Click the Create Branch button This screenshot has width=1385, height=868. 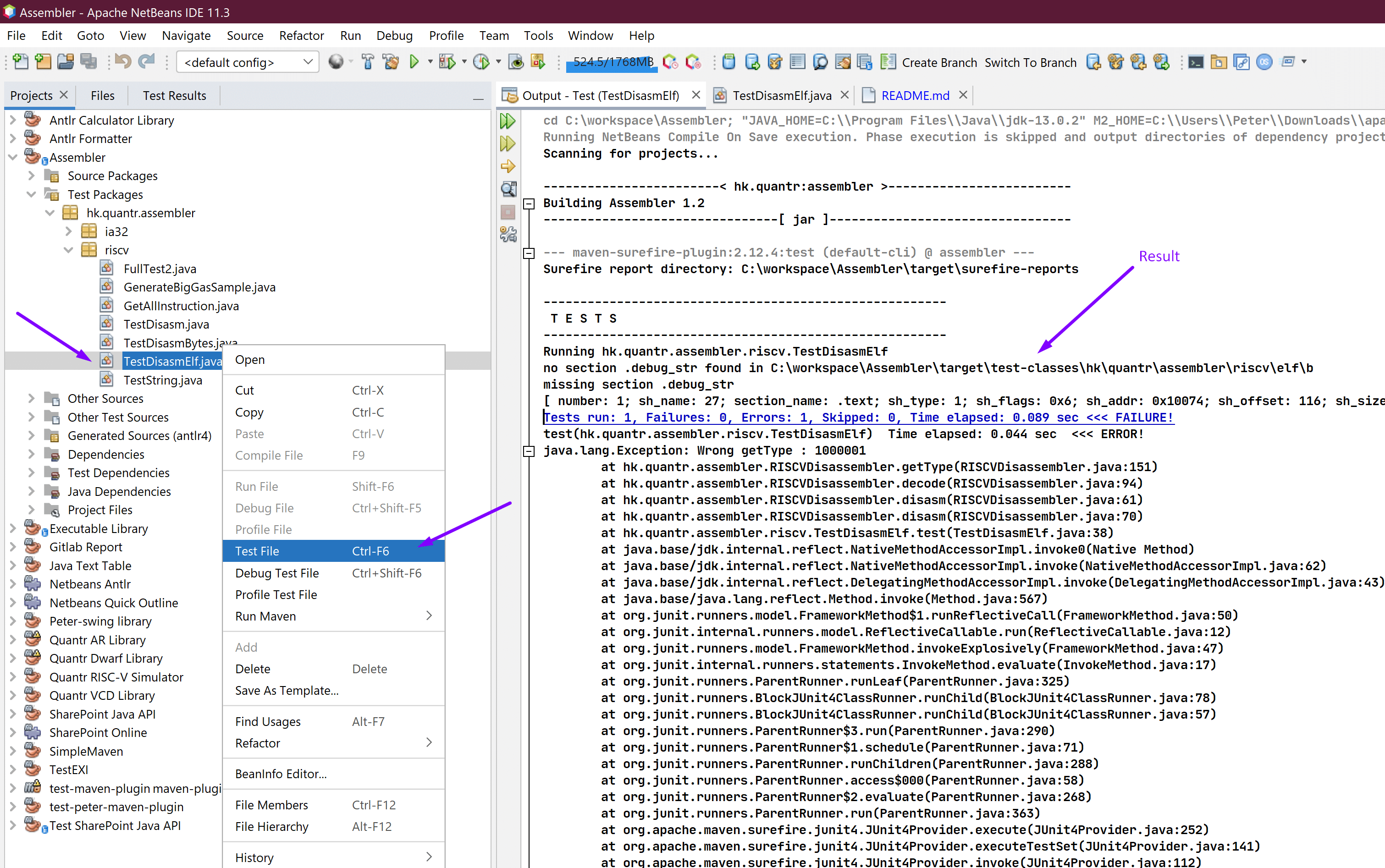(x=939, y=62)
